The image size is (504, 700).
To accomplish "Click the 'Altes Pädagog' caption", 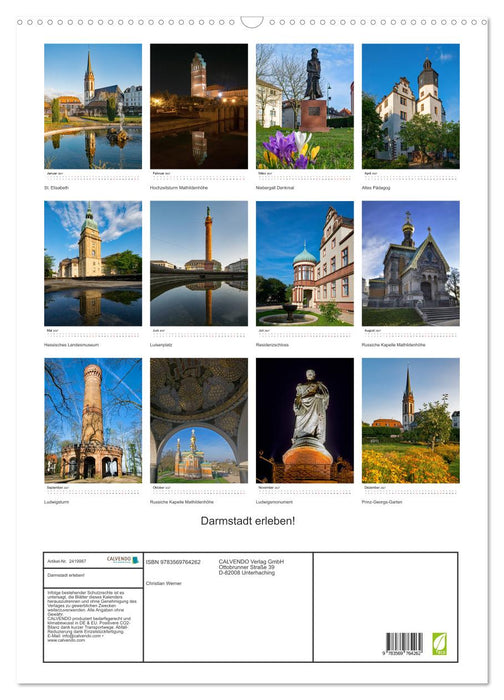I will 376,188.
